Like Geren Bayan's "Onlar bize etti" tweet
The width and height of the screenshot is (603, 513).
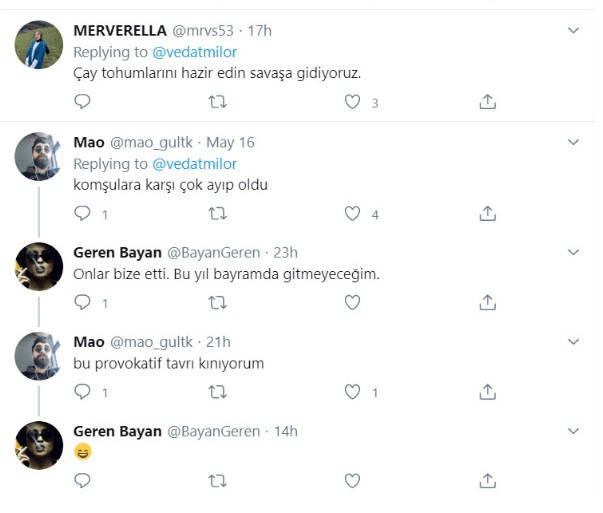click(352, 302)
